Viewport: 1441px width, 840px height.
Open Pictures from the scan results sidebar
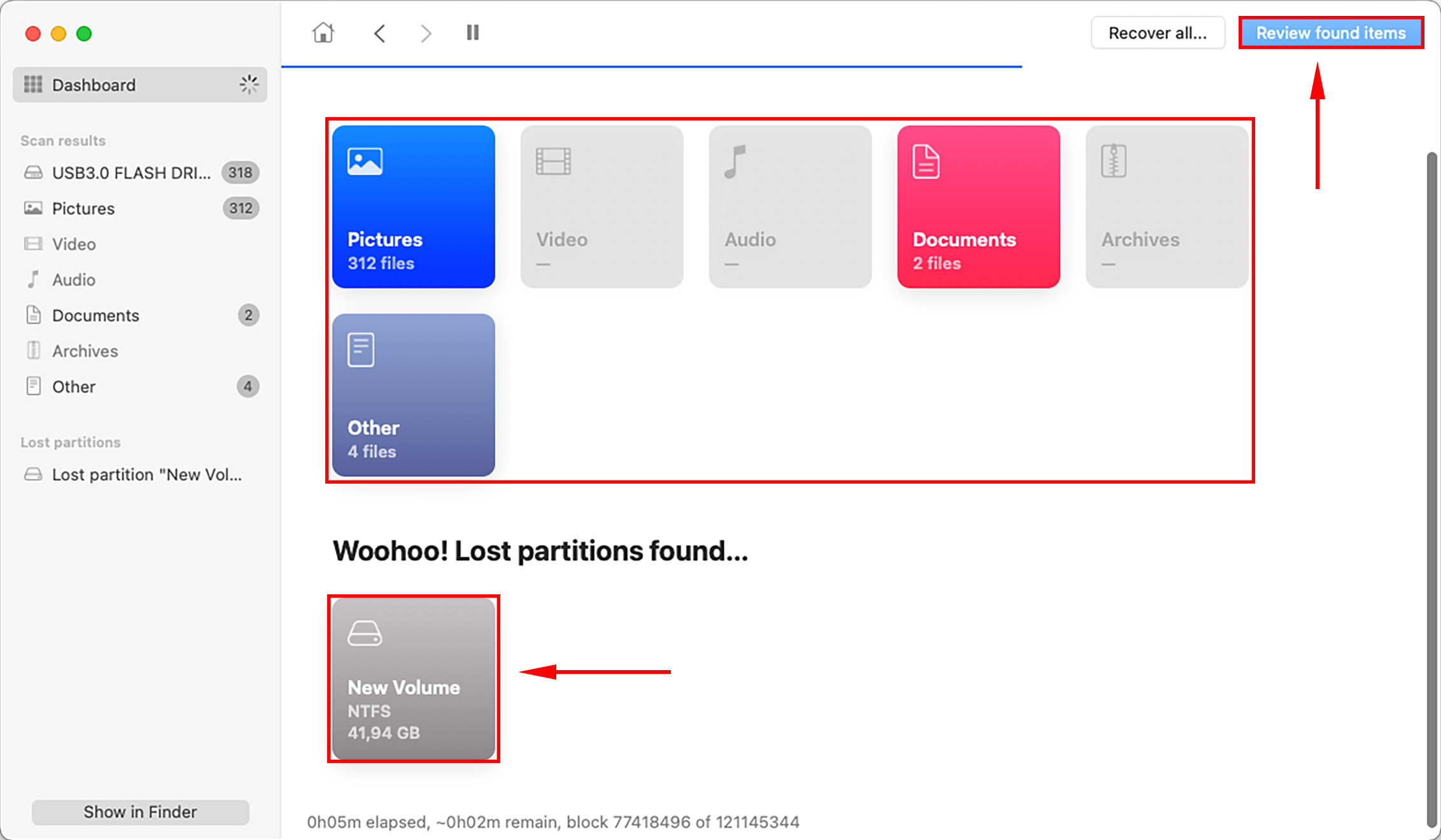coord(83,208)
